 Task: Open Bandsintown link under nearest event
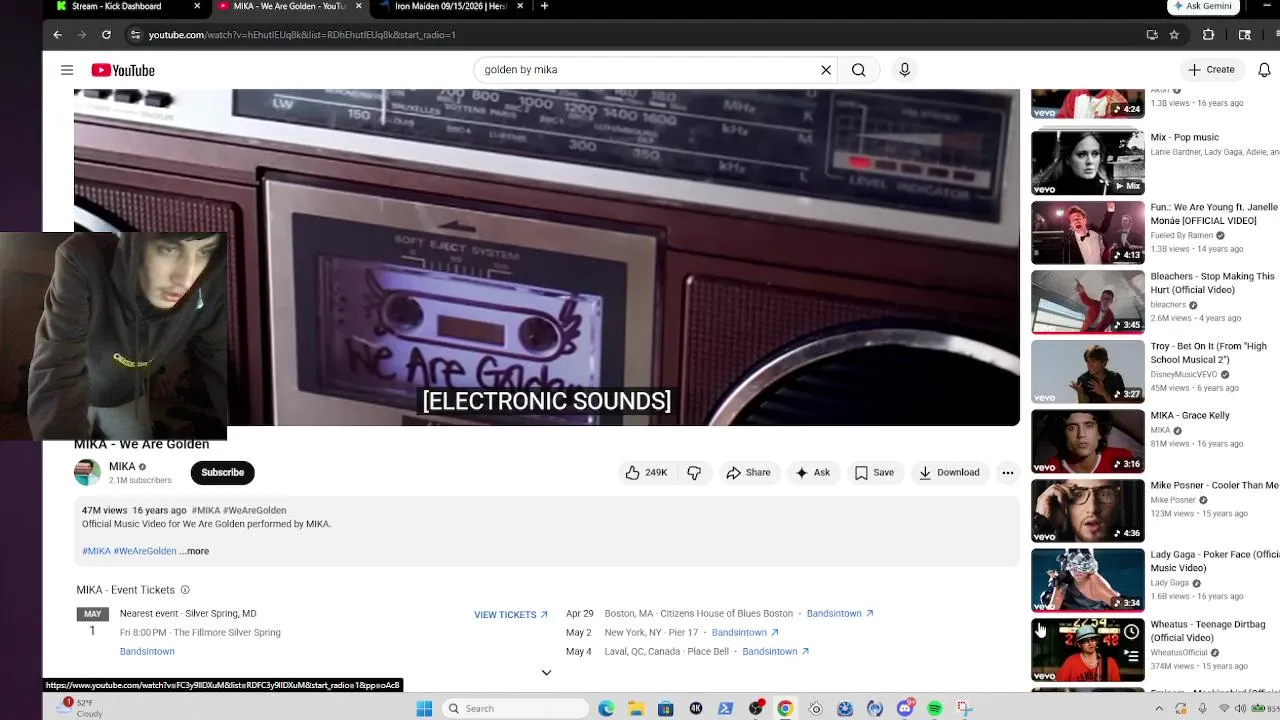tap(147, 652)
